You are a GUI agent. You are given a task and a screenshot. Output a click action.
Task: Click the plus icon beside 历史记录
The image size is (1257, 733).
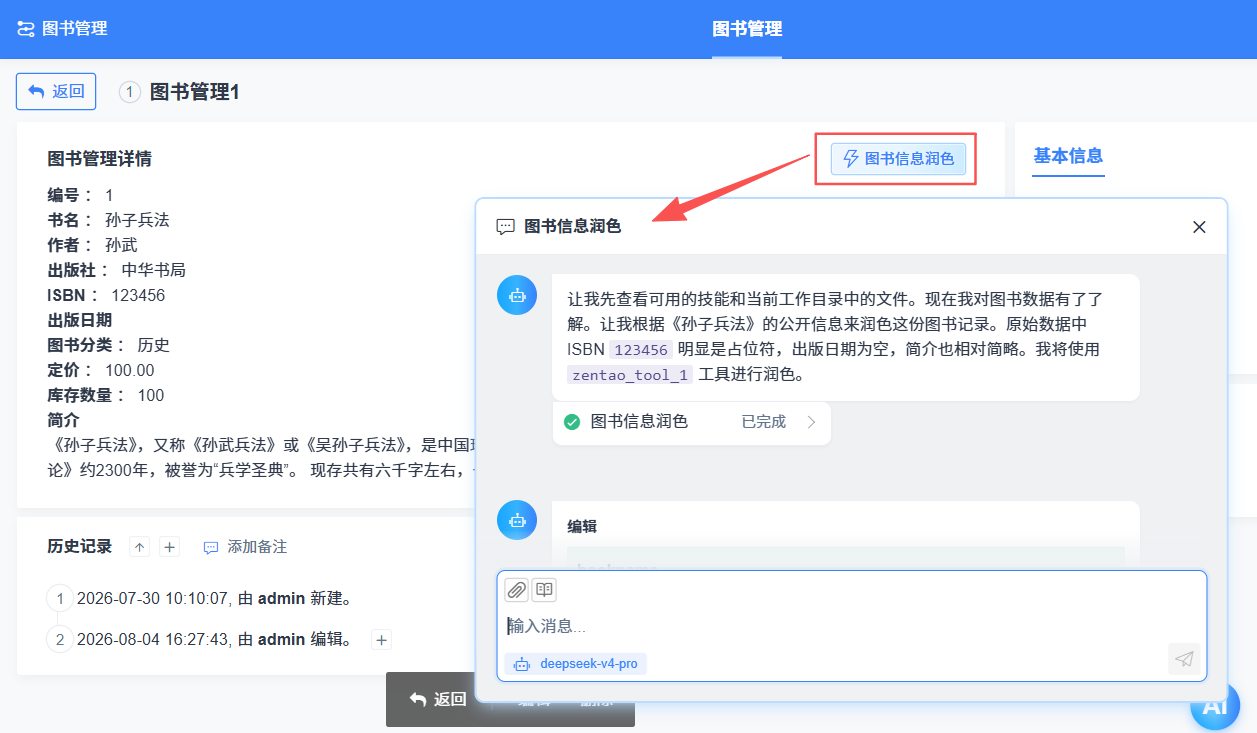[x=170, y=547]
